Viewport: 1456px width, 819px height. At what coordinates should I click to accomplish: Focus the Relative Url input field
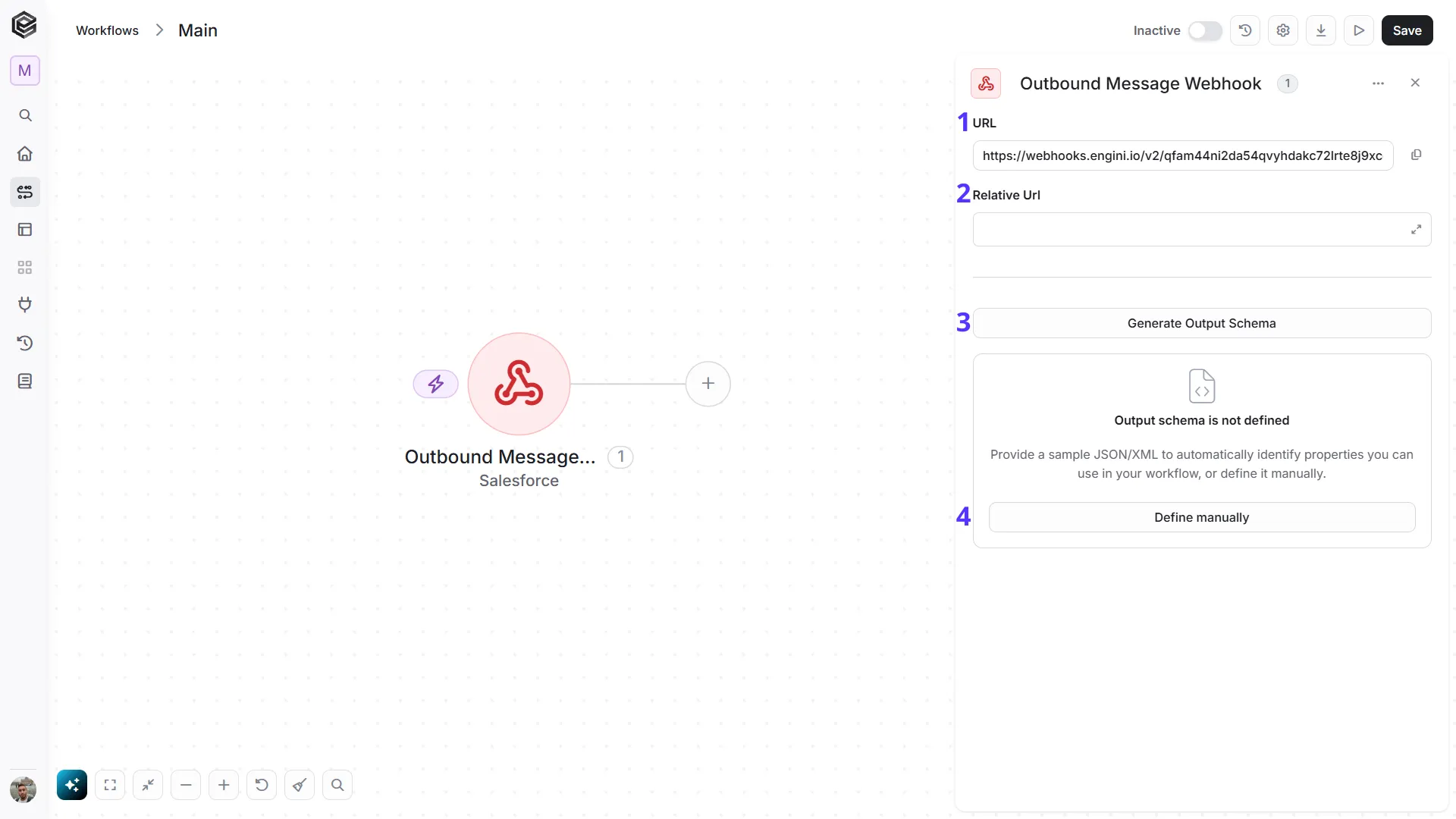pos(1202,229)
